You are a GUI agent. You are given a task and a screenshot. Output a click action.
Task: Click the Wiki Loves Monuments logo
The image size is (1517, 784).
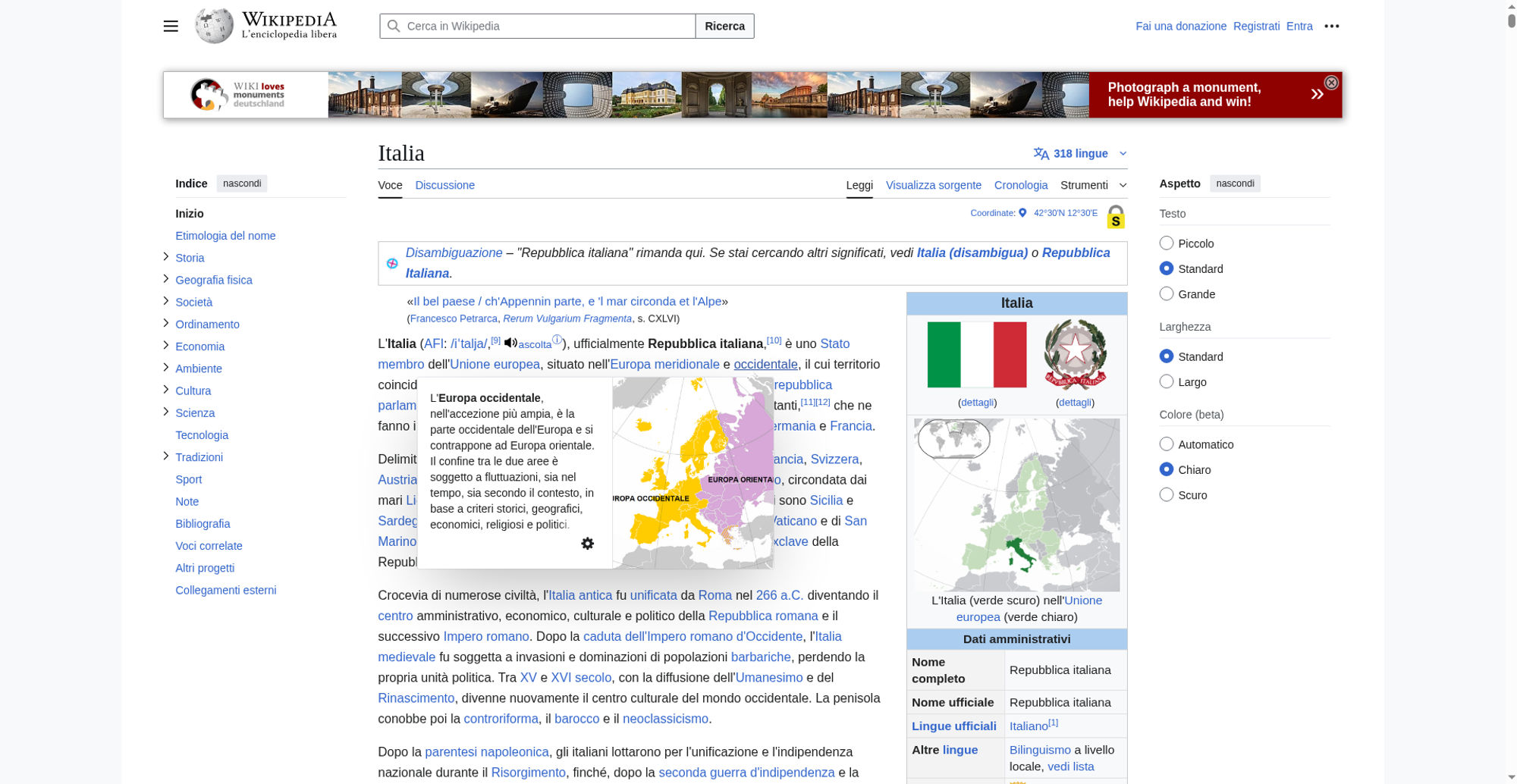(x=237, y=95)
